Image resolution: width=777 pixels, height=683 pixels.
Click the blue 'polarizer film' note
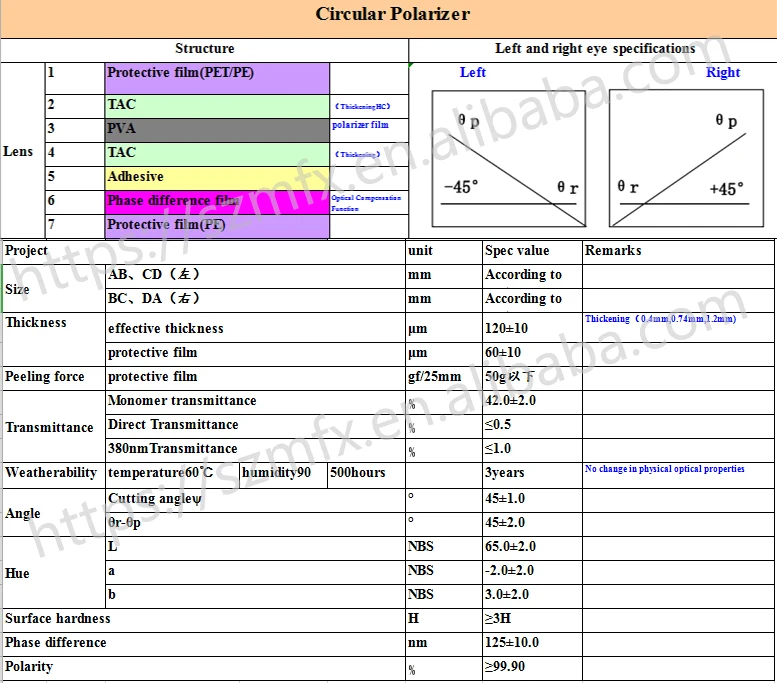click(x=360, y=125)
